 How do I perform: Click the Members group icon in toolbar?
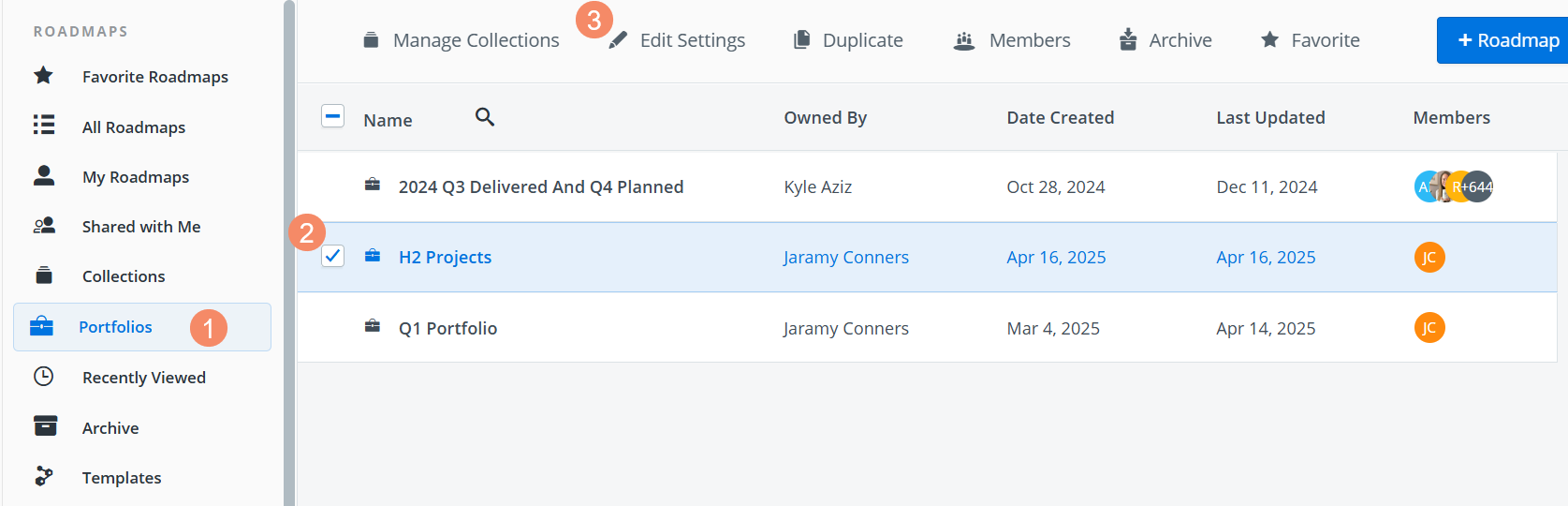click(964, 40)
